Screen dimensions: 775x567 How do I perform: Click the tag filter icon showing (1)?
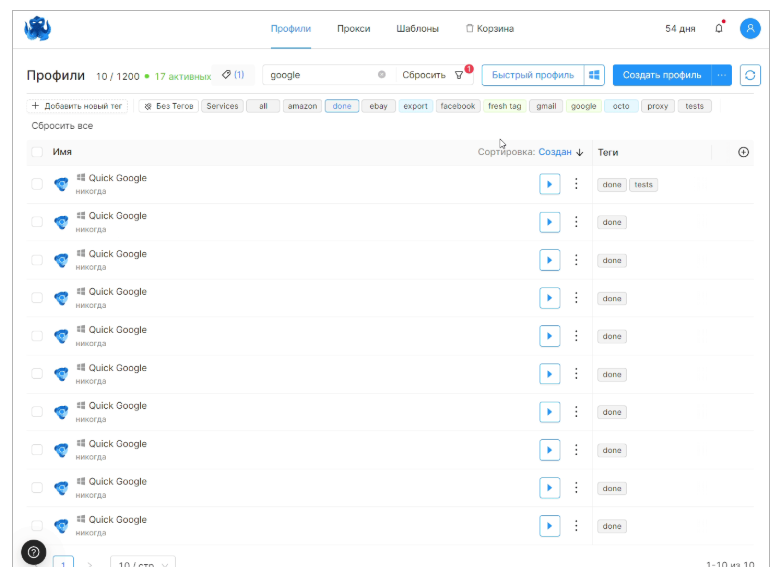coord(233,75)
